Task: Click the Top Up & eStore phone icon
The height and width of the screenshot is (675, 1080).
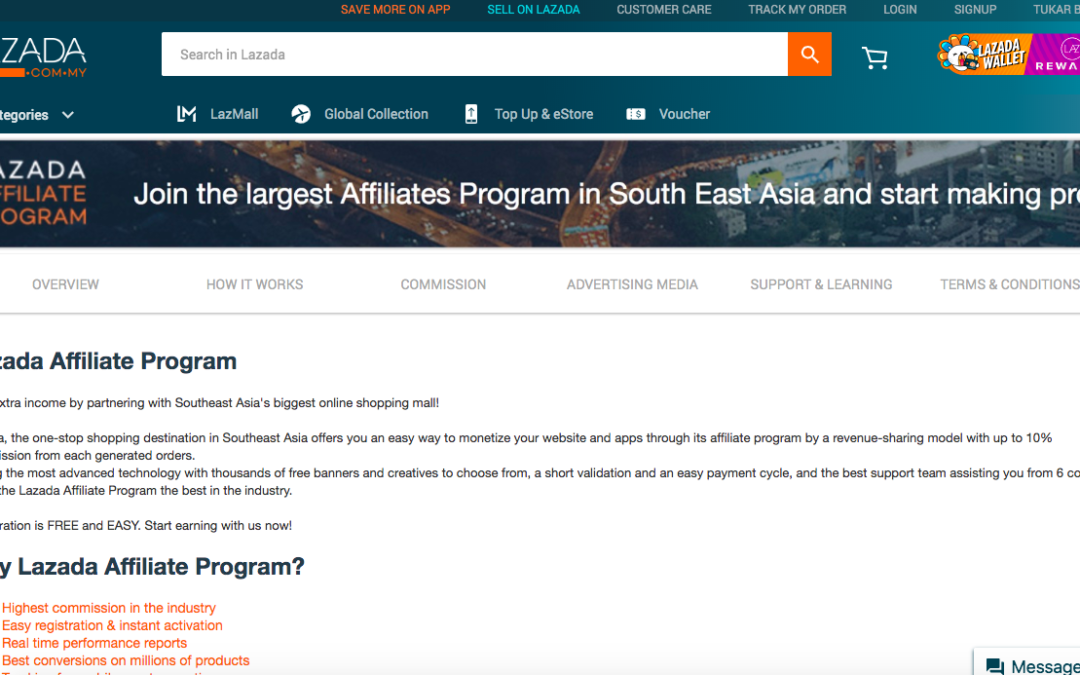Action: click(x=471, y=114)
